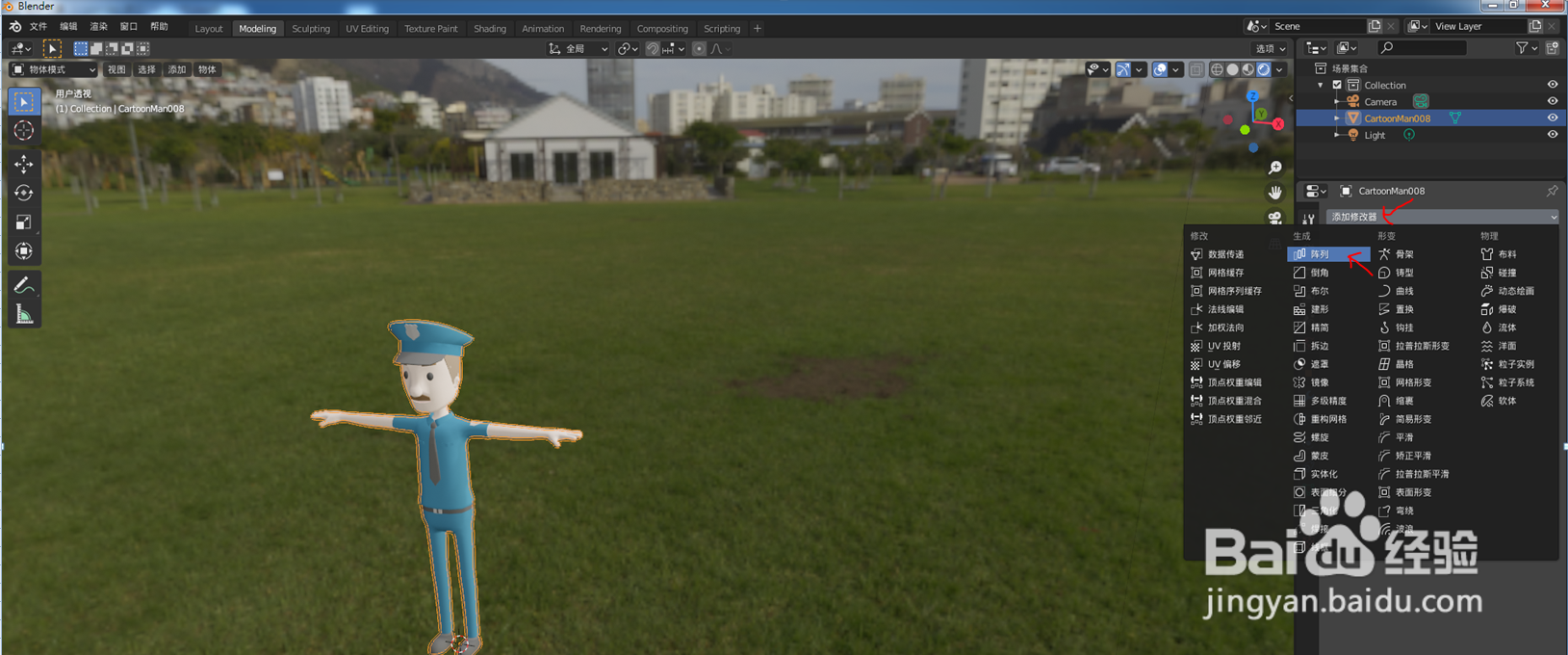Choose the Measure ruler tool
Screen dimensions: 1568x655
coord(24,314)
